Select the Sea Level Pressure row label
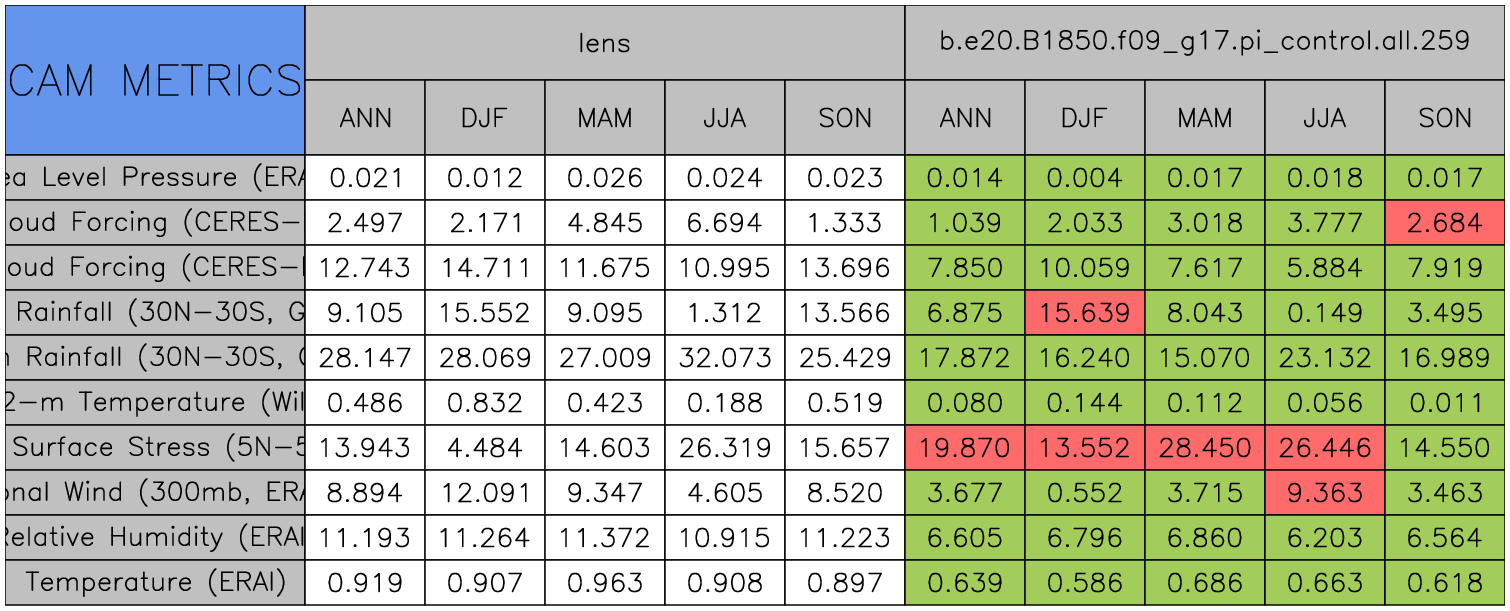 [x=155, y=178]
